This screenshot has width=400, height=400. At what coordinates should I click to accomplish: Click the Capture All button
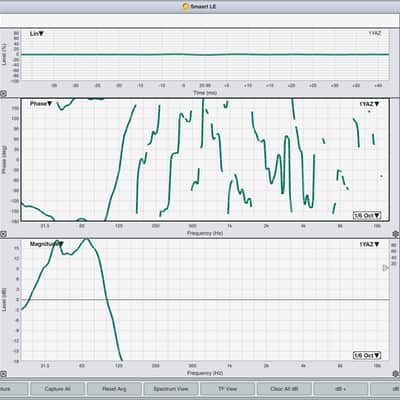tap(57, 389)
